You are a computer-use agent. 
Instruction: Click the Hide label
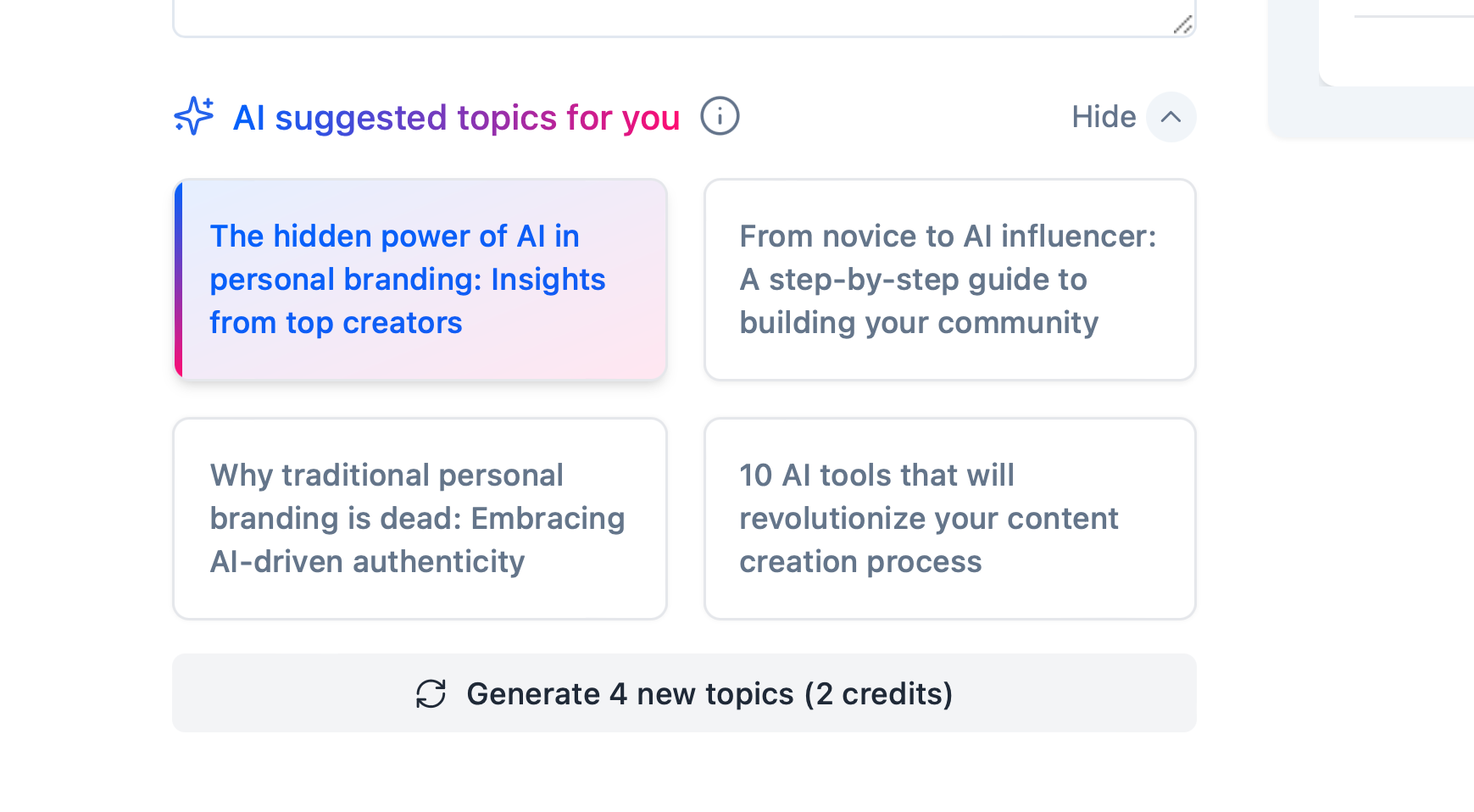pyautogui.click(x=1103, y=117)
